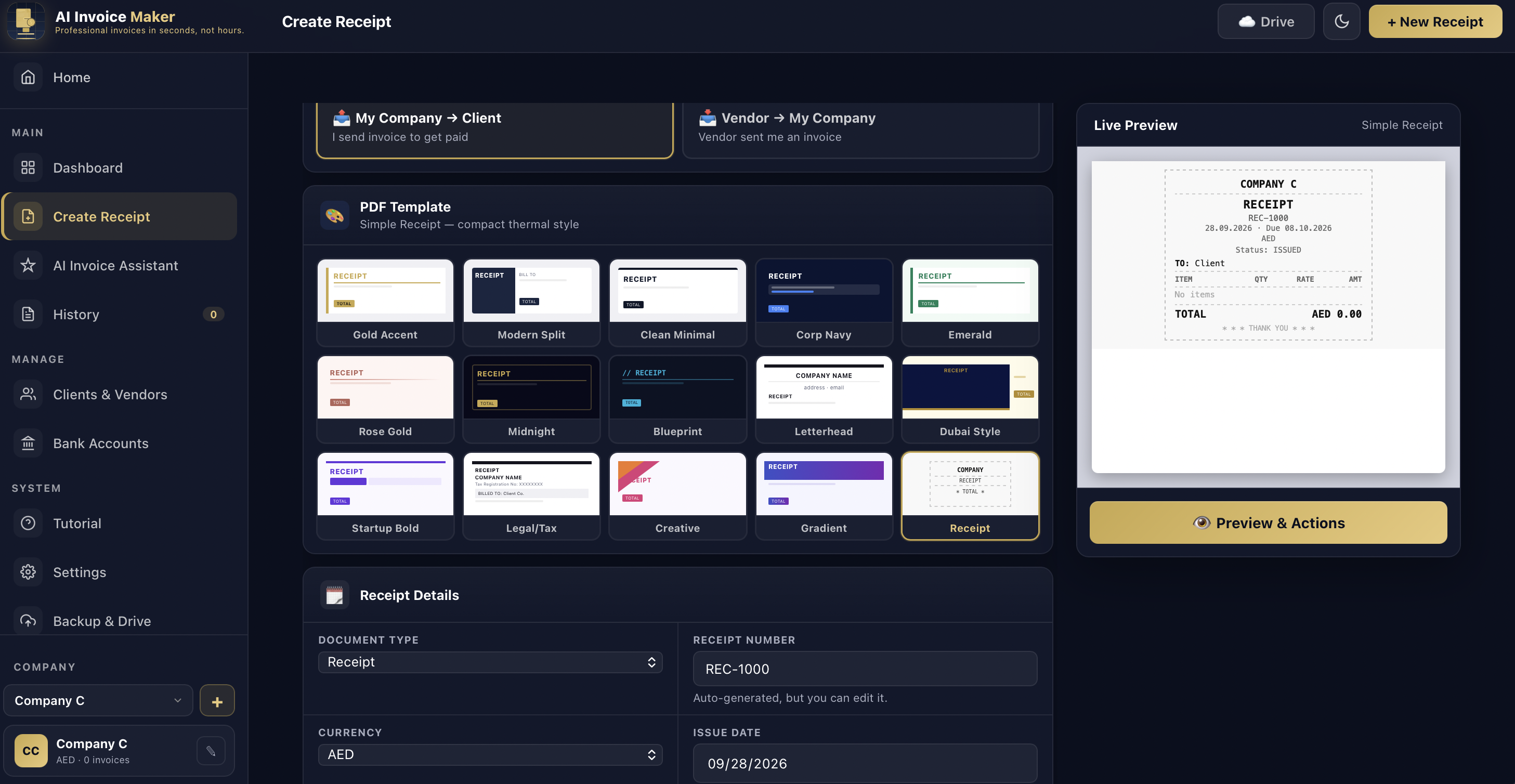
Task: Open History document icon
Action: point(28,314)
